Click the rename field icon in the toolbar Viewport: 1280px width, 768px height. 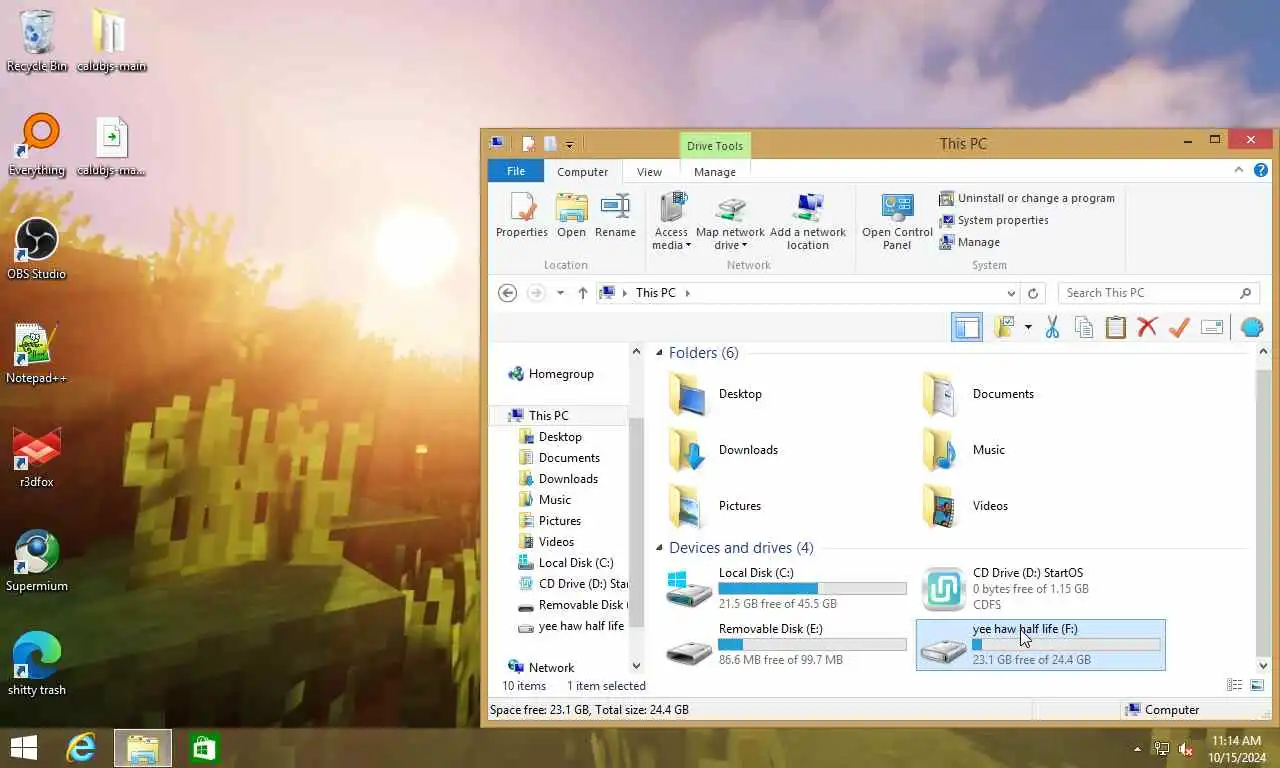pos(1212,327)
